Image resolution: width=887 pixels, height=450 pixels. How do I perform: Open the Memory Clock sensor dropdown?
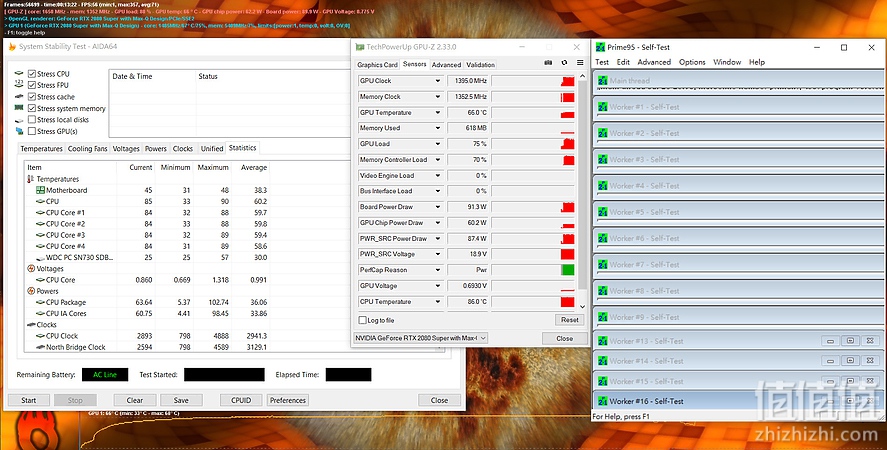(x=437, y=97)
